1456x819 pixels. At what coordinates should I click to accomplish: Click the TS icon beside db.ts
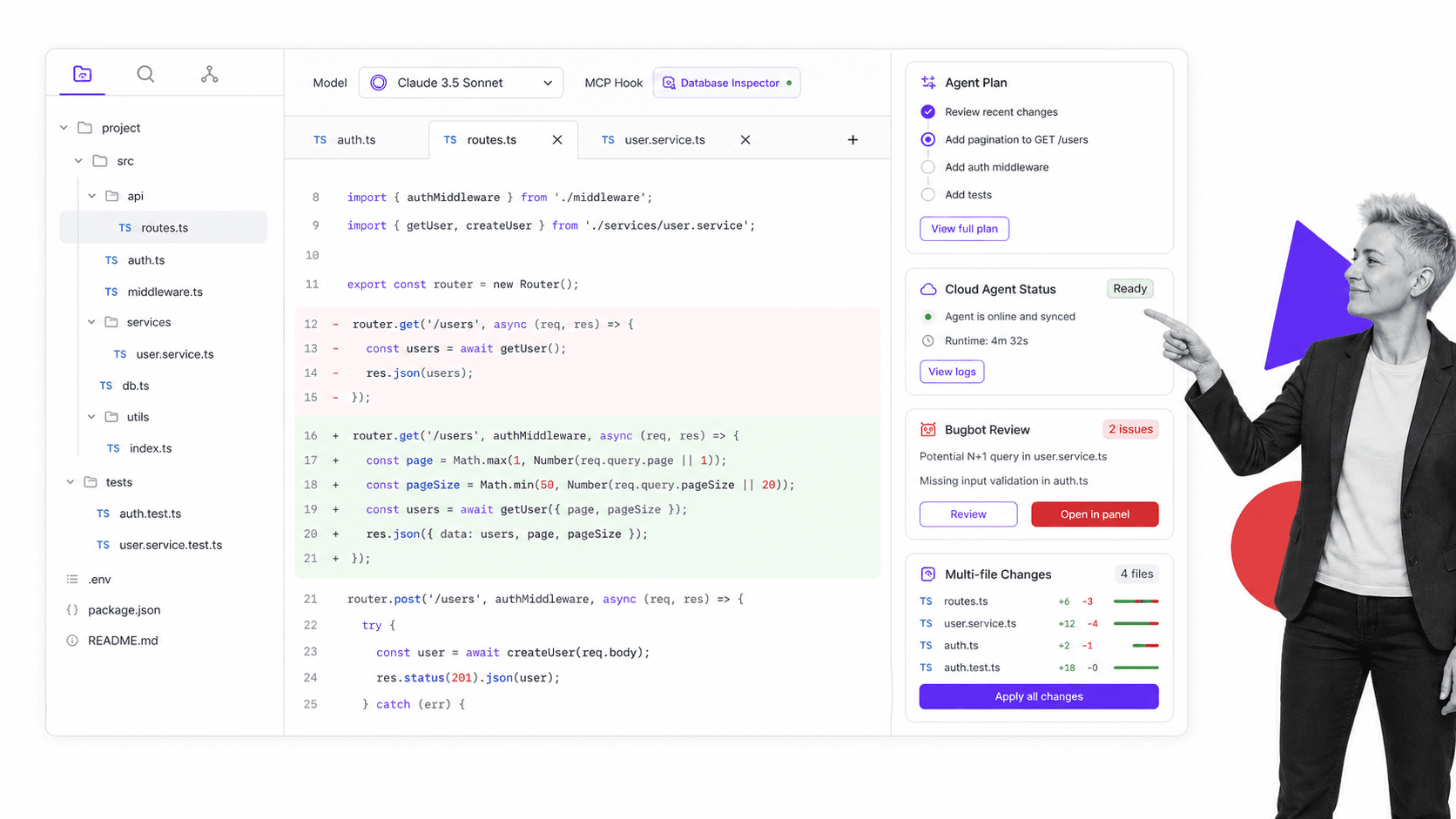click(x=105, y=386)
